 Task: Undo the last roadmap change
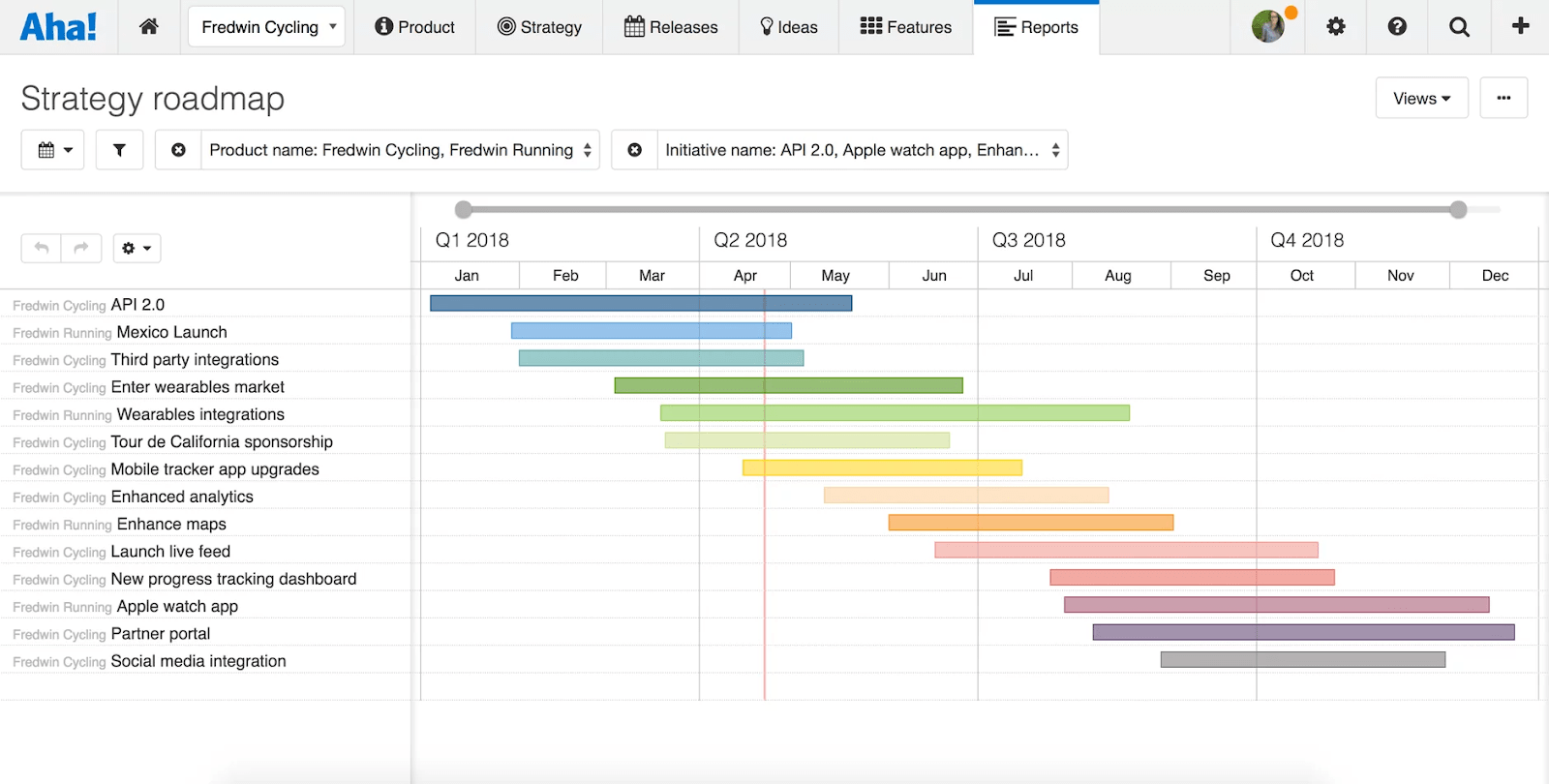pos(42,249)
